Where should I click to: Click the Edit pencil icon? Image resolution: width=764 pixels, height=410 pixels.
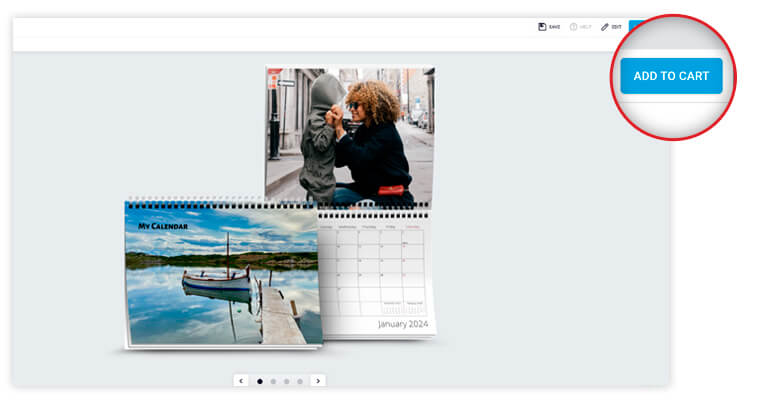[x=605, y=27]
